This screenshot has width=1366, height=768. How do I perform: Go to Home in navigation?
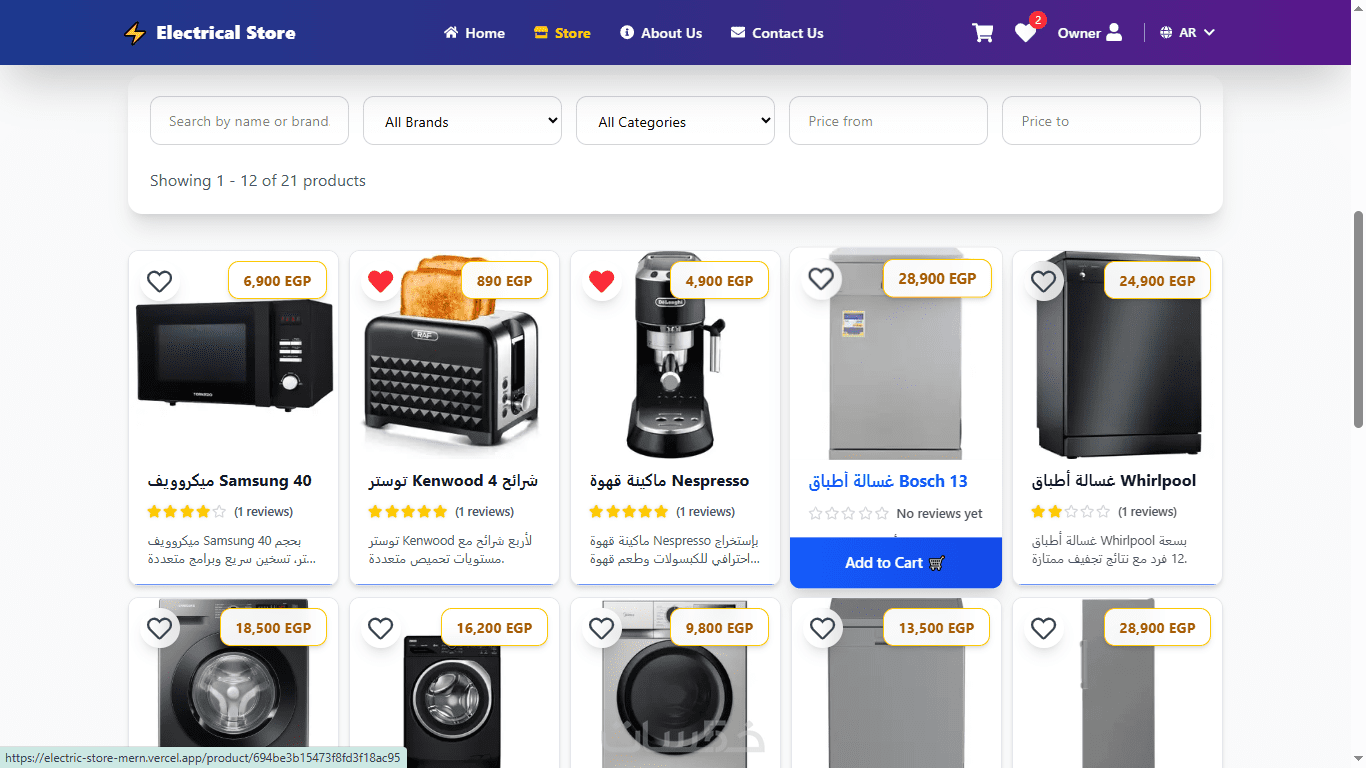click(x=474, y=33)
